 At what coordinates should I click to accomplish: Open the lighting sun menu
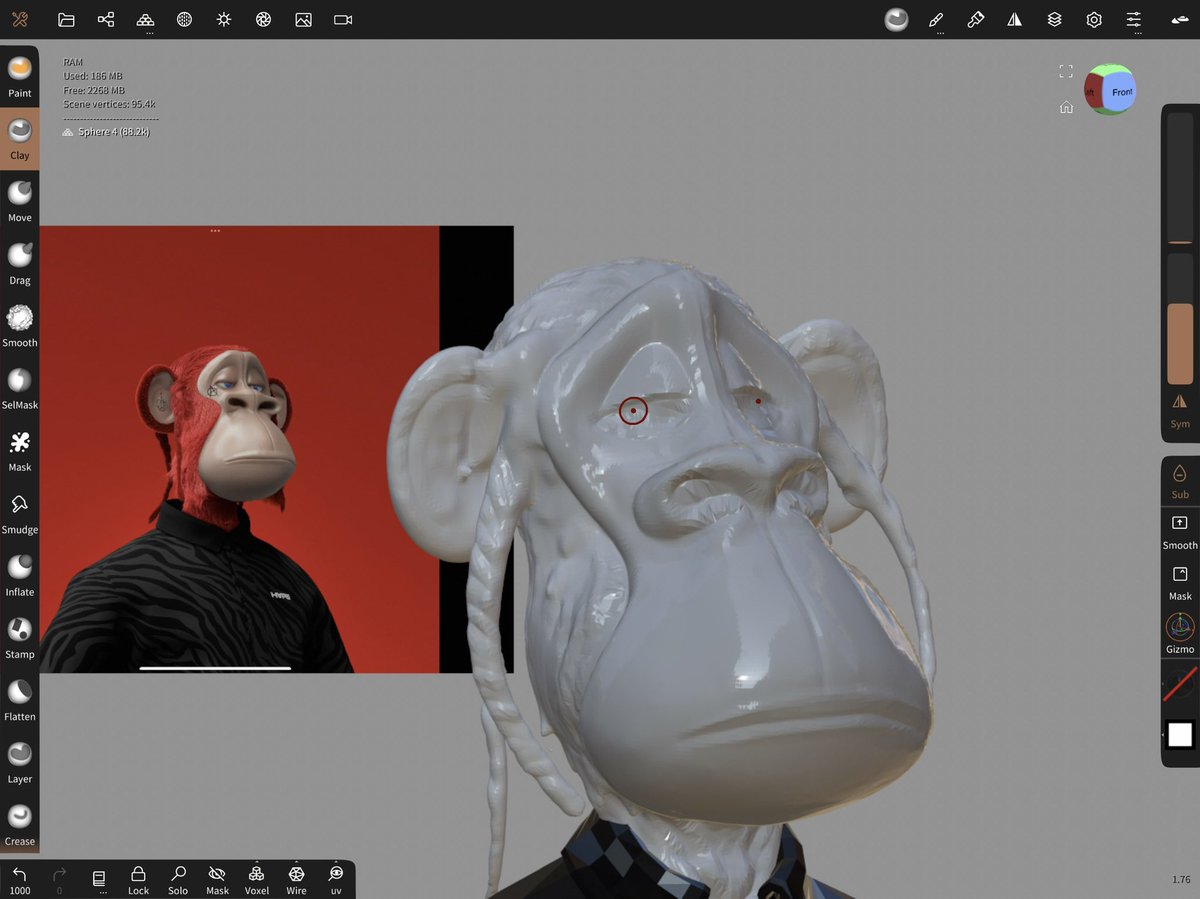tap(224, 20)
